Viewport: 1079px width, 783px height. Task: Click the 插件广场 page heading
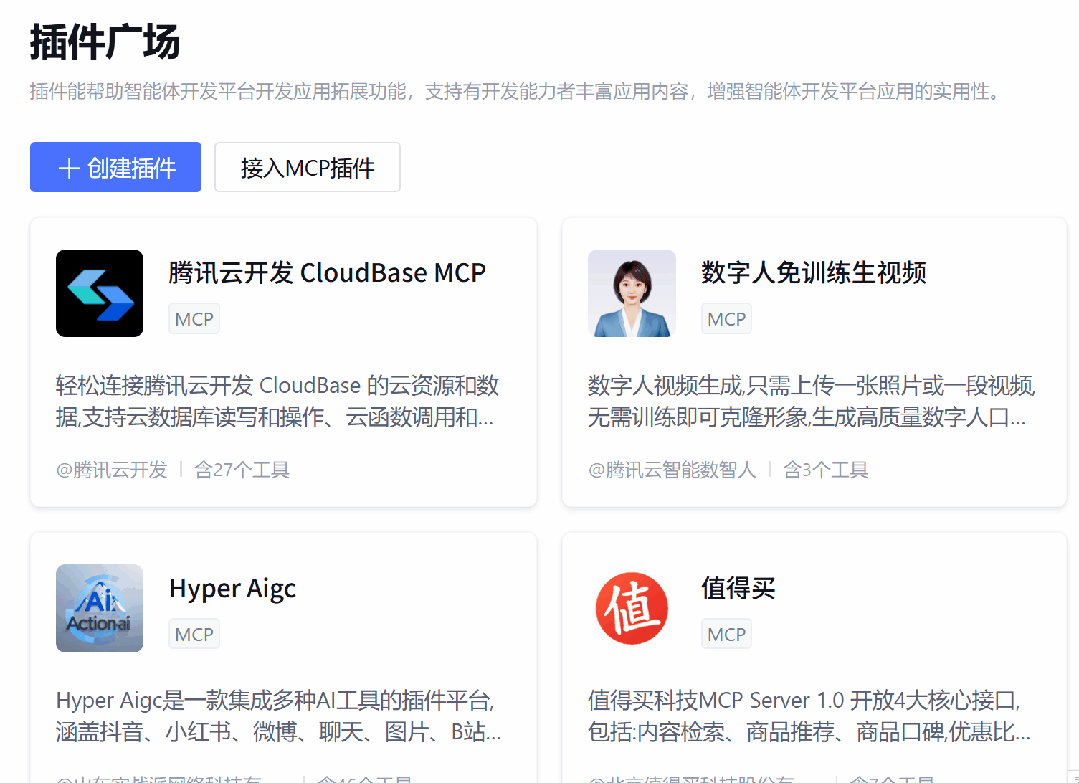coord(105,43)
